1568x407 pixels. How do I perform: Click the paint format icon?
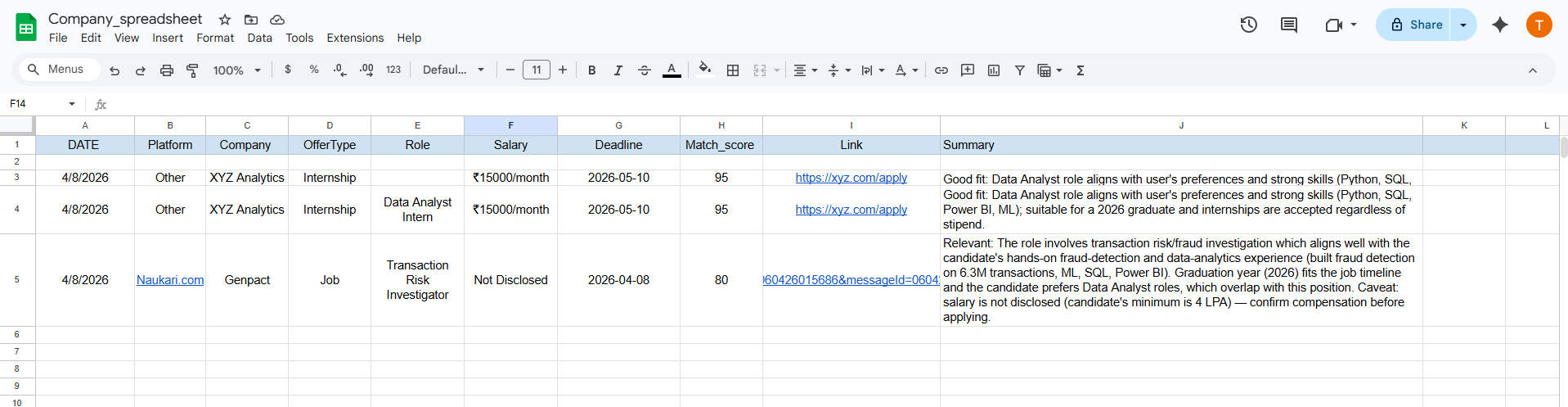click(193, 70)
